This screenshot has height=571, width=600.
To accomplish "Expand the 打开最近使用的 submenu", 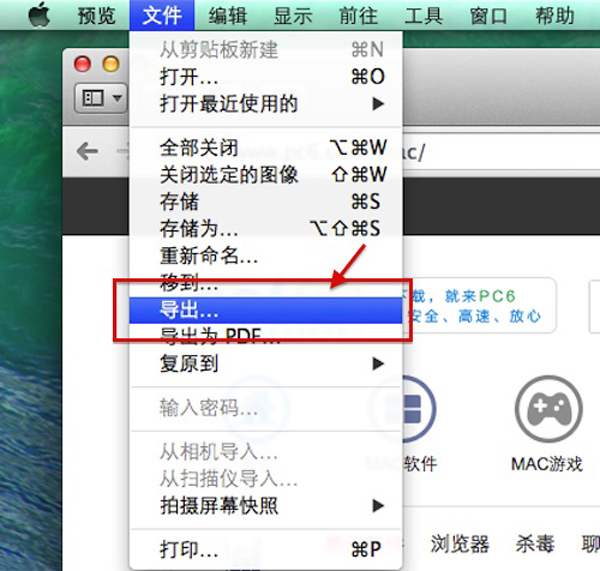I will 266,103.
